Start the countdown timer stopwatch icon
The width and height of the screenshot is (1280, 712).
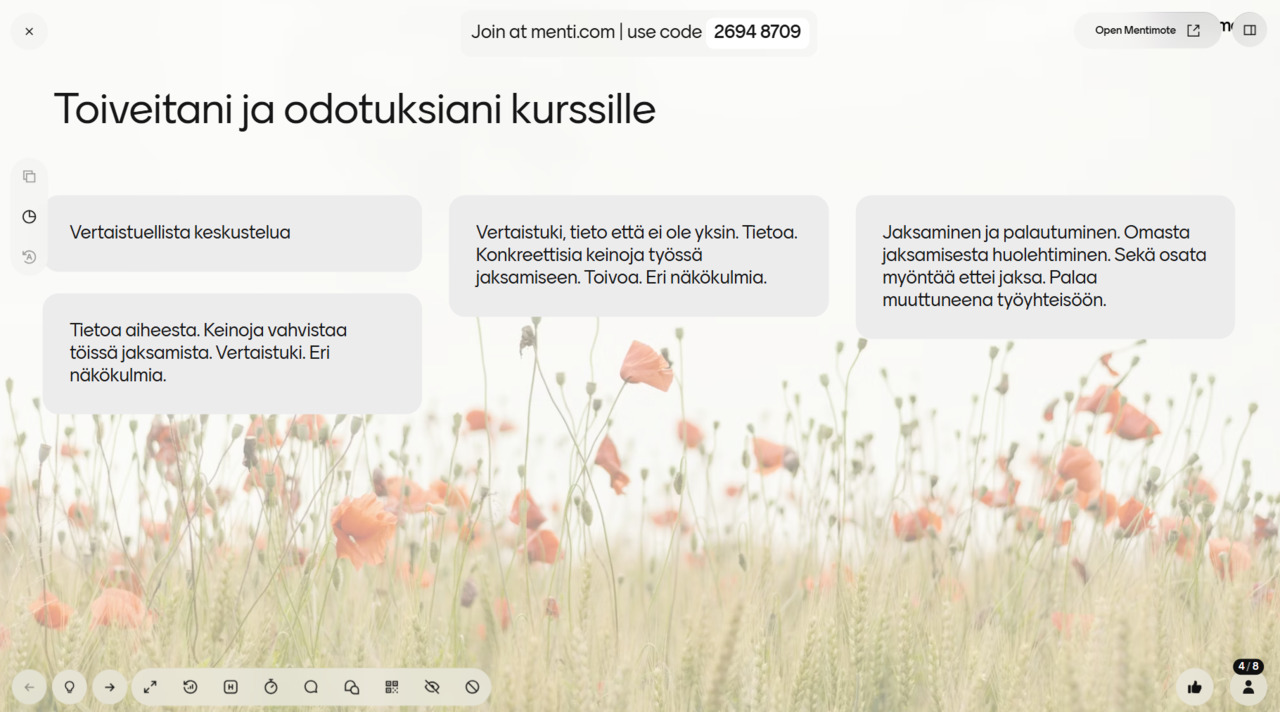click(x=271, y=687)
